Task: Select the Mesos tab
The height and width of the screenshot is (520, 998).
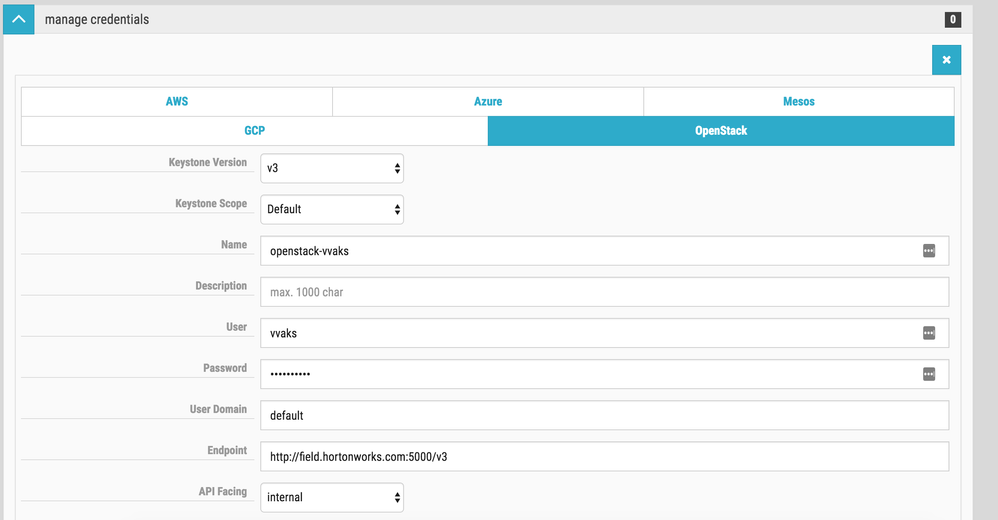Action: 798,102
